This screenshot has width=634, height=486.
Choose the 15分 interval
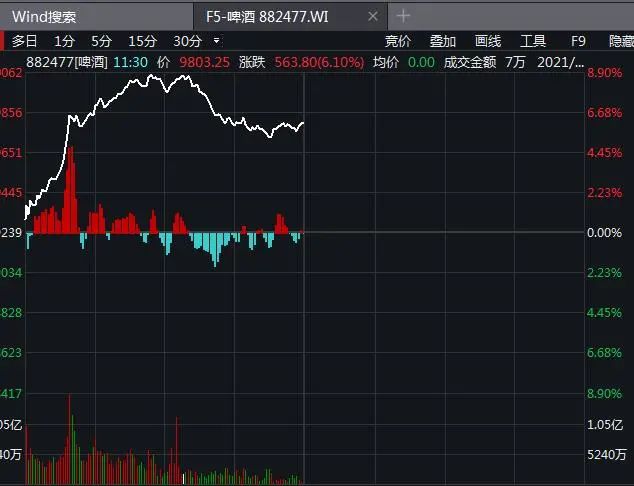click(142, 40)
